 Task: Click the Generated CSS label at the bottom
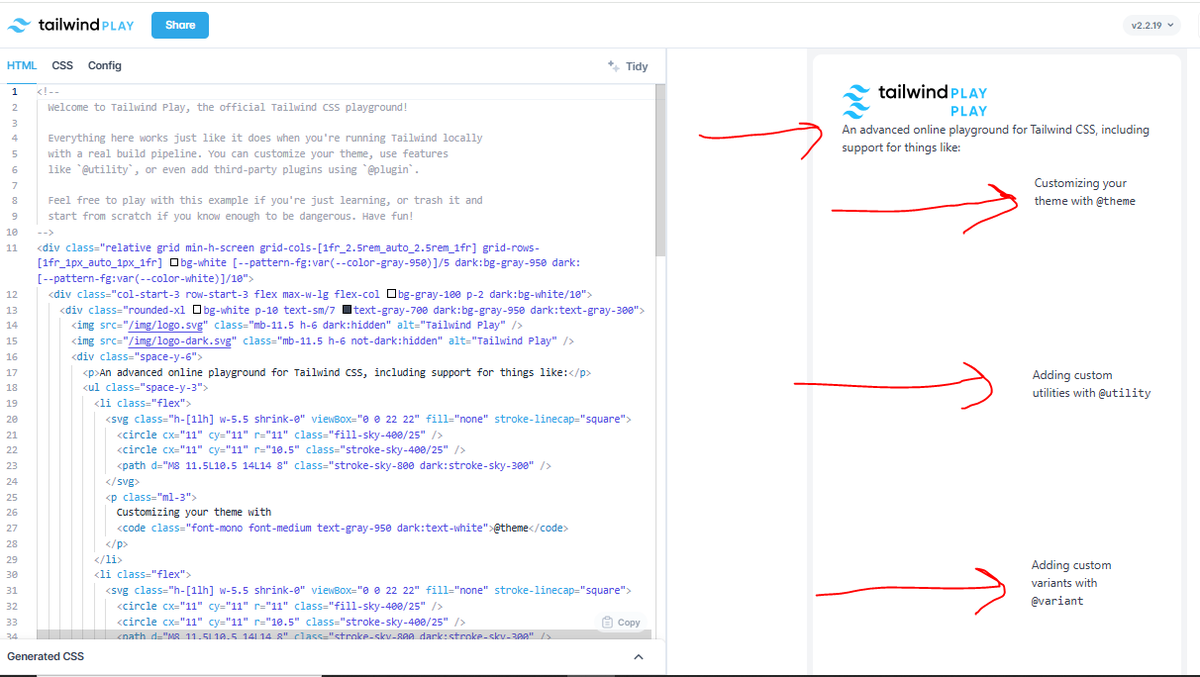tap(45, 656)
